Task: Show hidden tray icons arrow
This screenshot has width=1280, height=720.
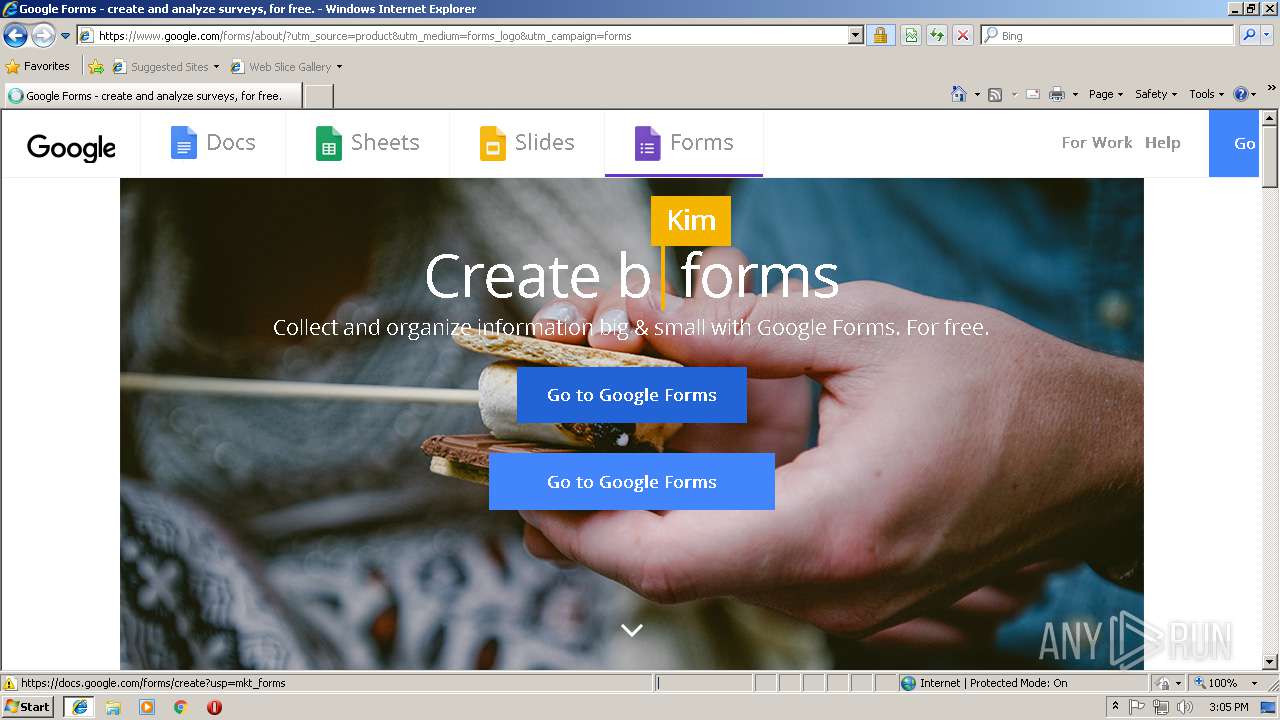Action: pyautogui.click(x=1115, y=707)
